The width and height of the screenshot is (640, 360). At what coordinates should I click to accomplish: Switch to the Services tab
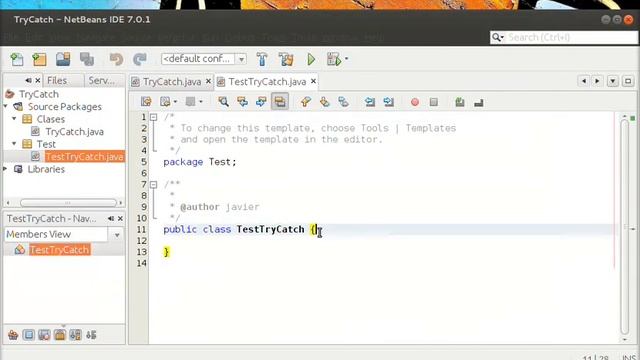coord(102,80)
